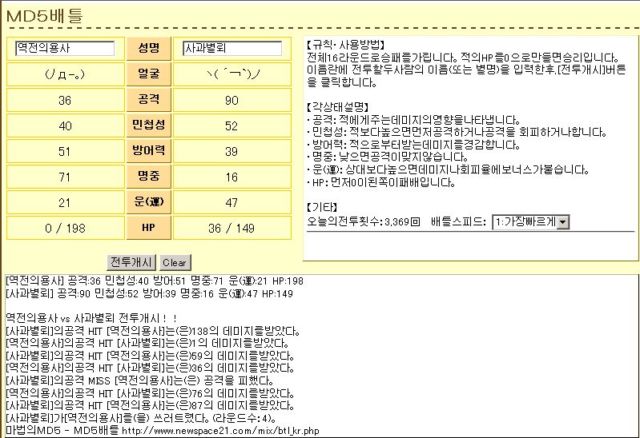Screen dimensions: 640x438
Task: Click the left fighter's defense value 51
Action: point(64,152)
